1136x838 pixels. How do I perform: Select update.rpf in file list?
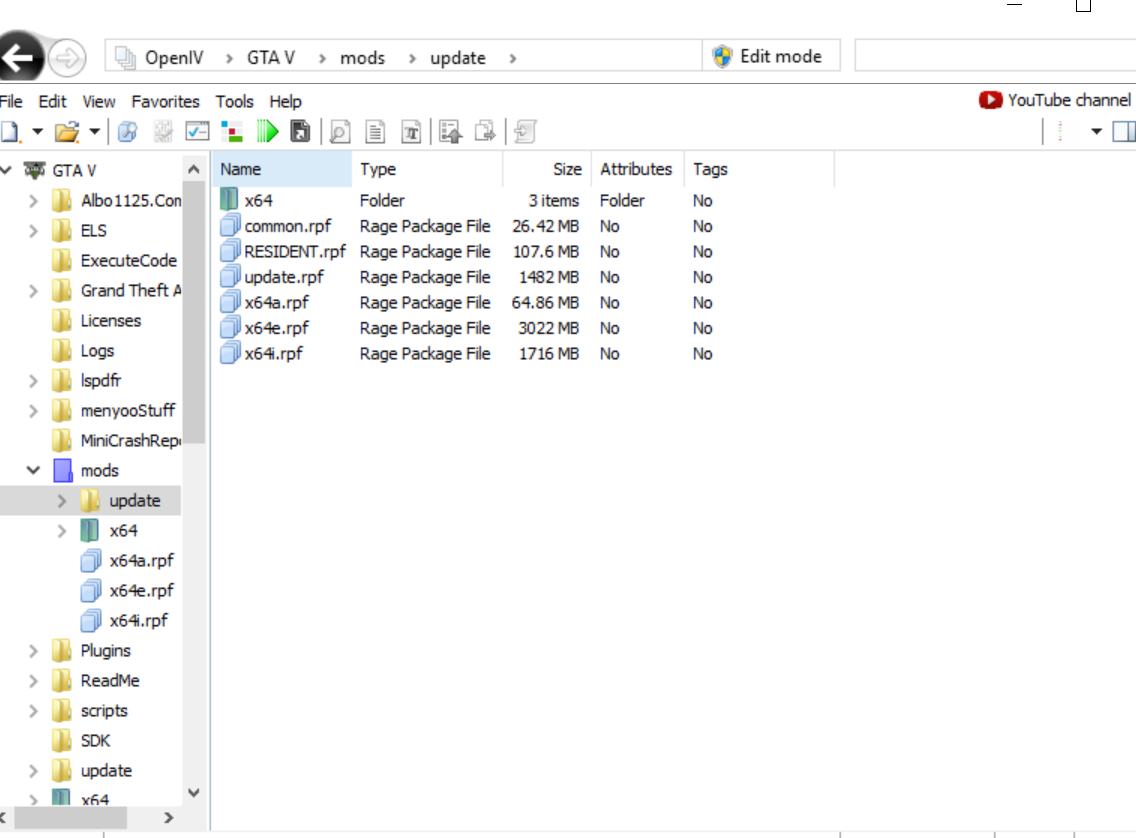283,277
